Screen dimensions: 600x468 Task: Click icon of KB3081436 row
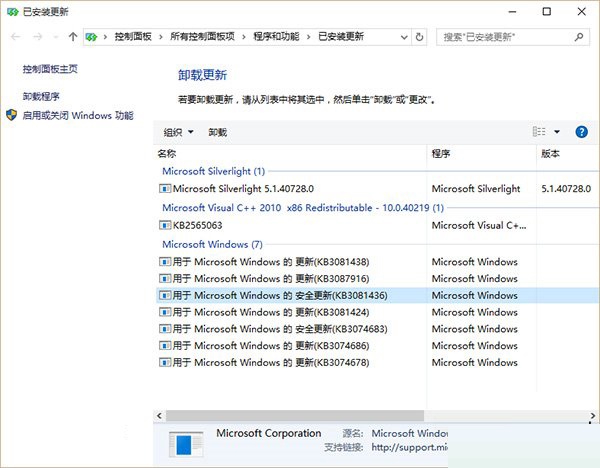[165, 295]
